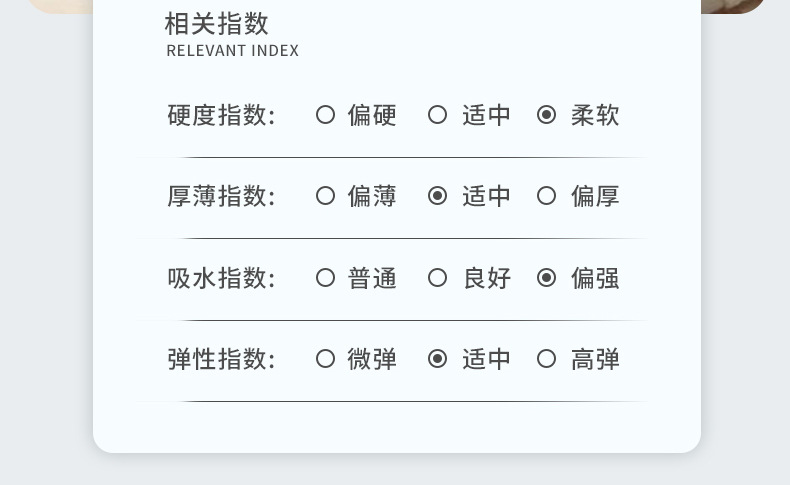Choose 适中 radio in 弹性指数 row
790x485 pixels.
point(437,359)
